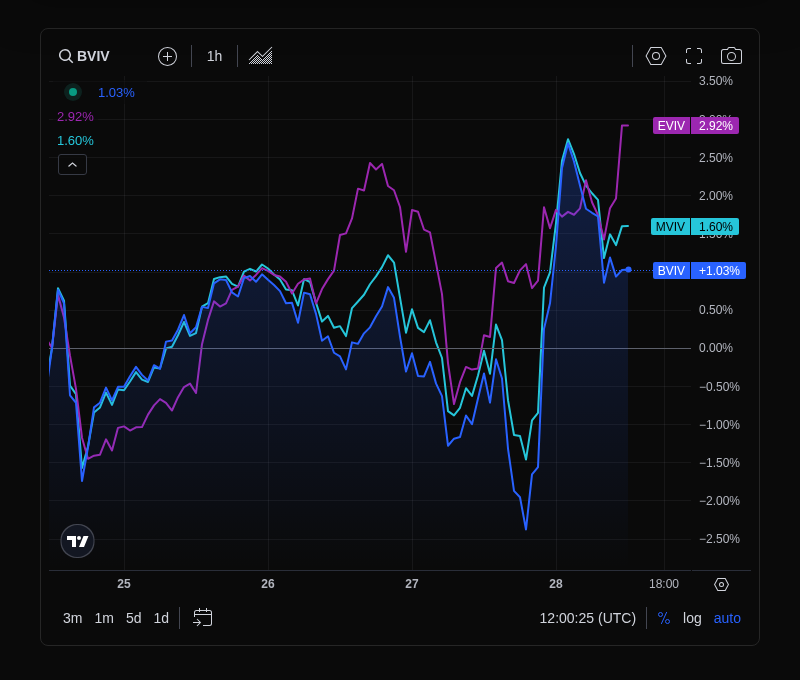Open chart settings hexagon icon in top toolbar
800x680 pixels.
tap(656, 56)
